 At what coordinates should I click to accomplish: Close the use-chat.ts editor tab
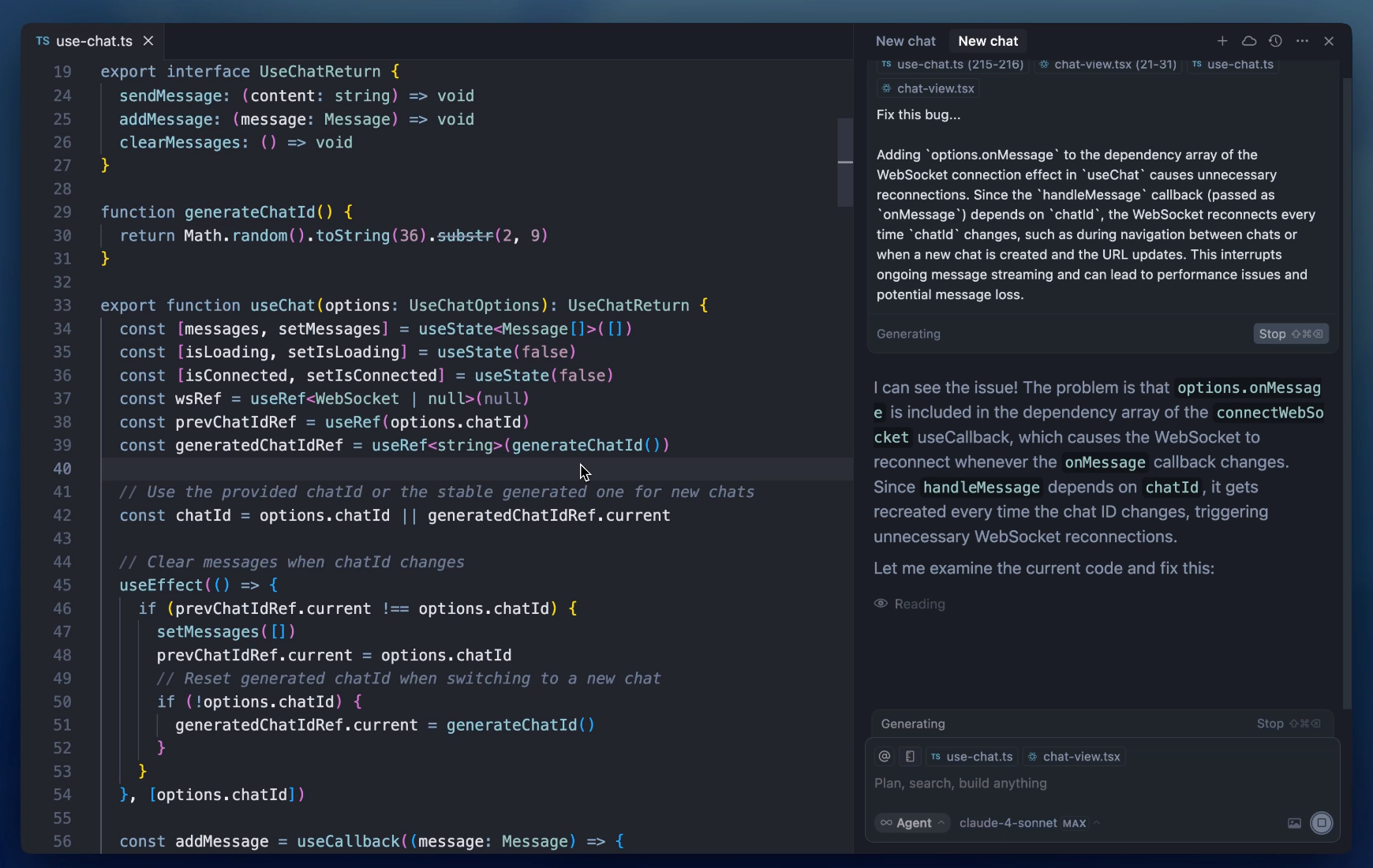(148, 41)
